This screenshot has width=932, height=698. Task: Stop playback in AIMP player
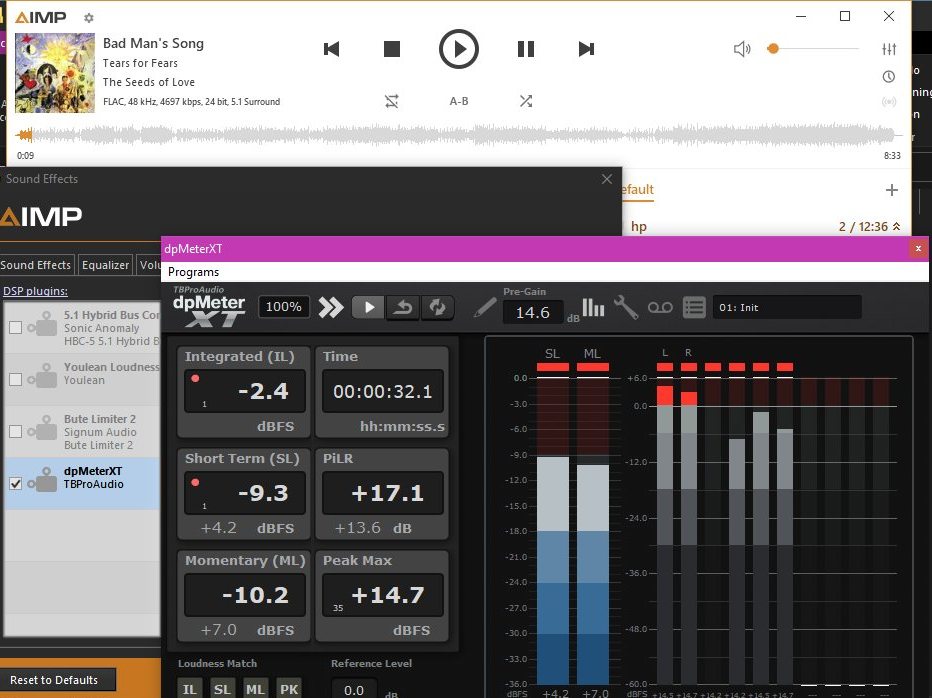click(x=392, y=49)
